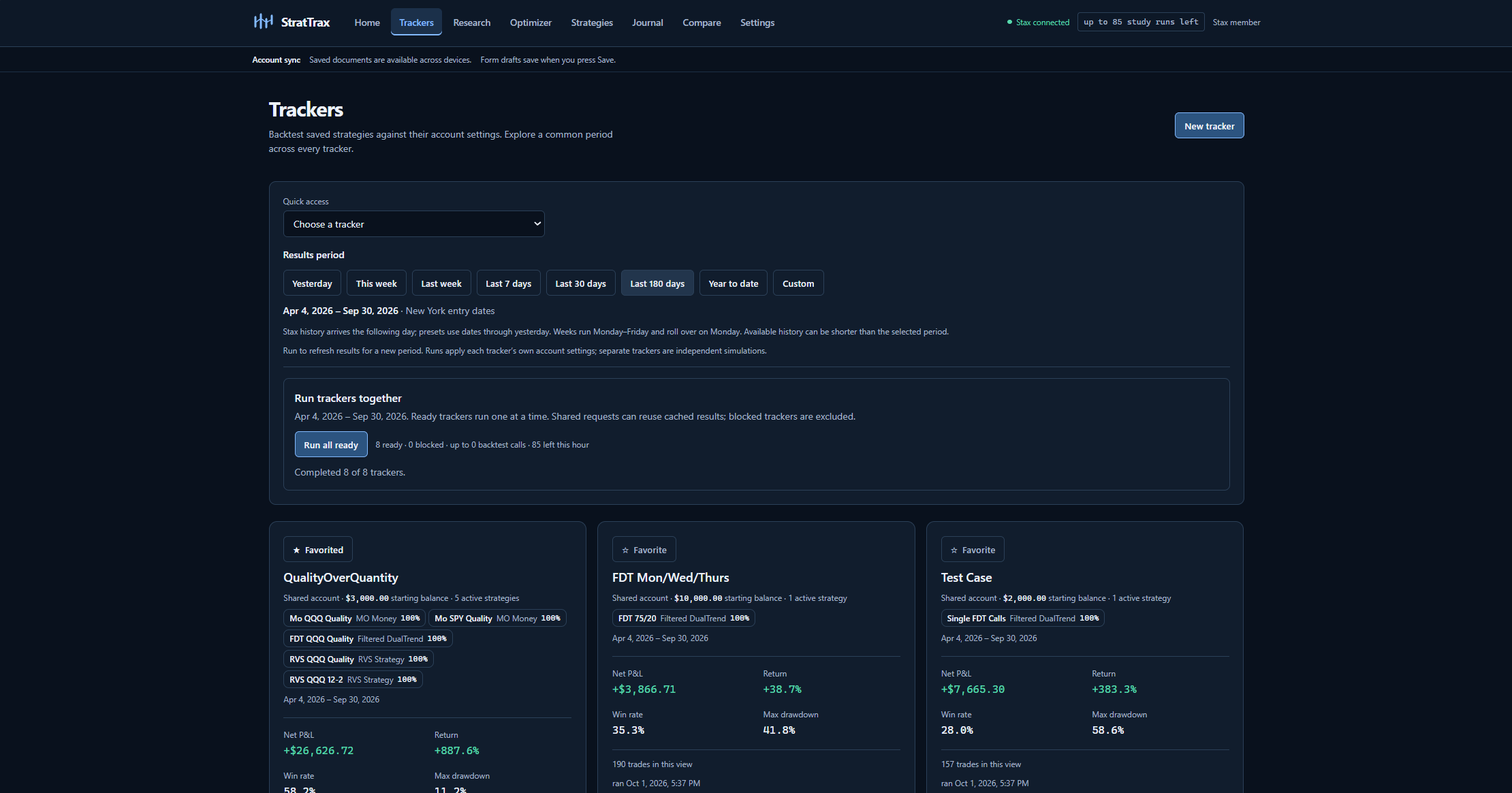Click the RVS QQQ 12-2 strategy chip
The width and height of the screenshot is (1512, 793).
353,680
